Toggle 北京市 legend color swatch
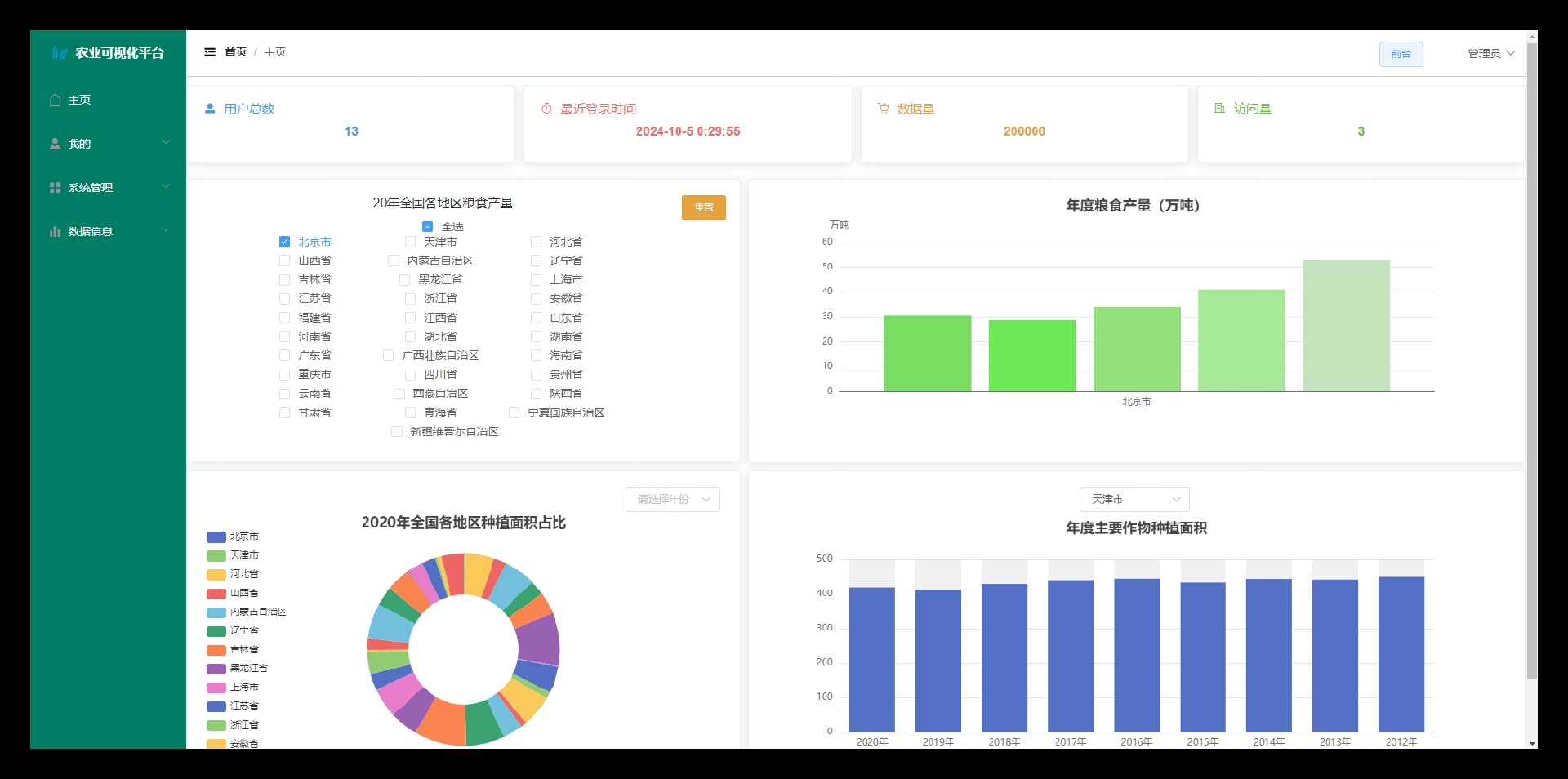 point(216,537)
